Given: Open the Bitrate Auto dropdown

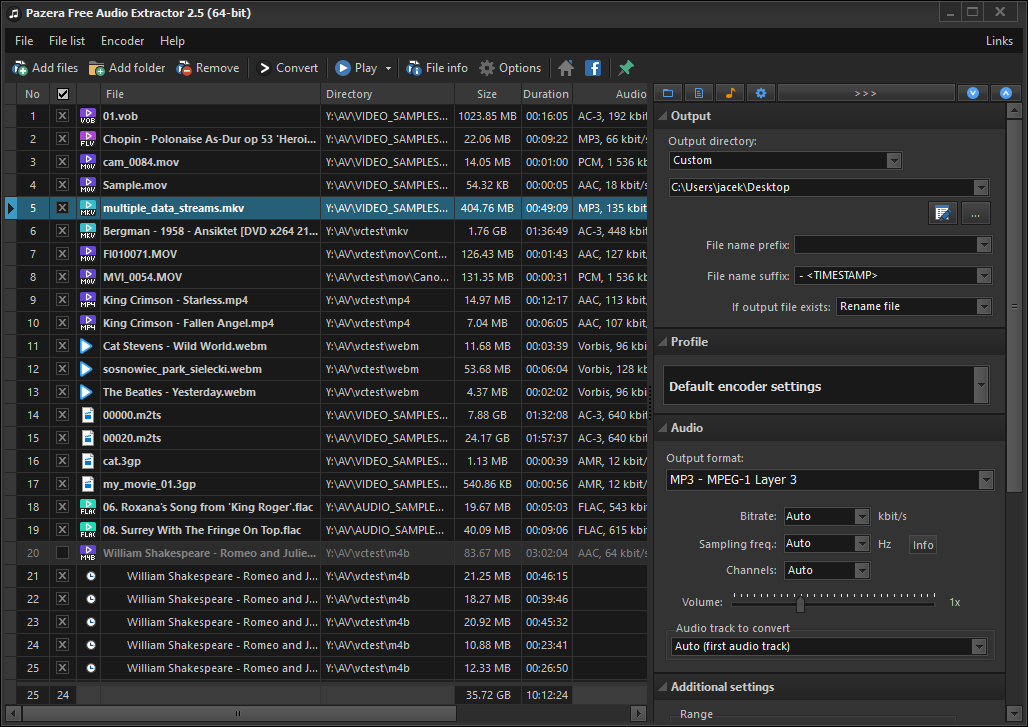Looking at the screenshot, I should [x=862, y=517].
